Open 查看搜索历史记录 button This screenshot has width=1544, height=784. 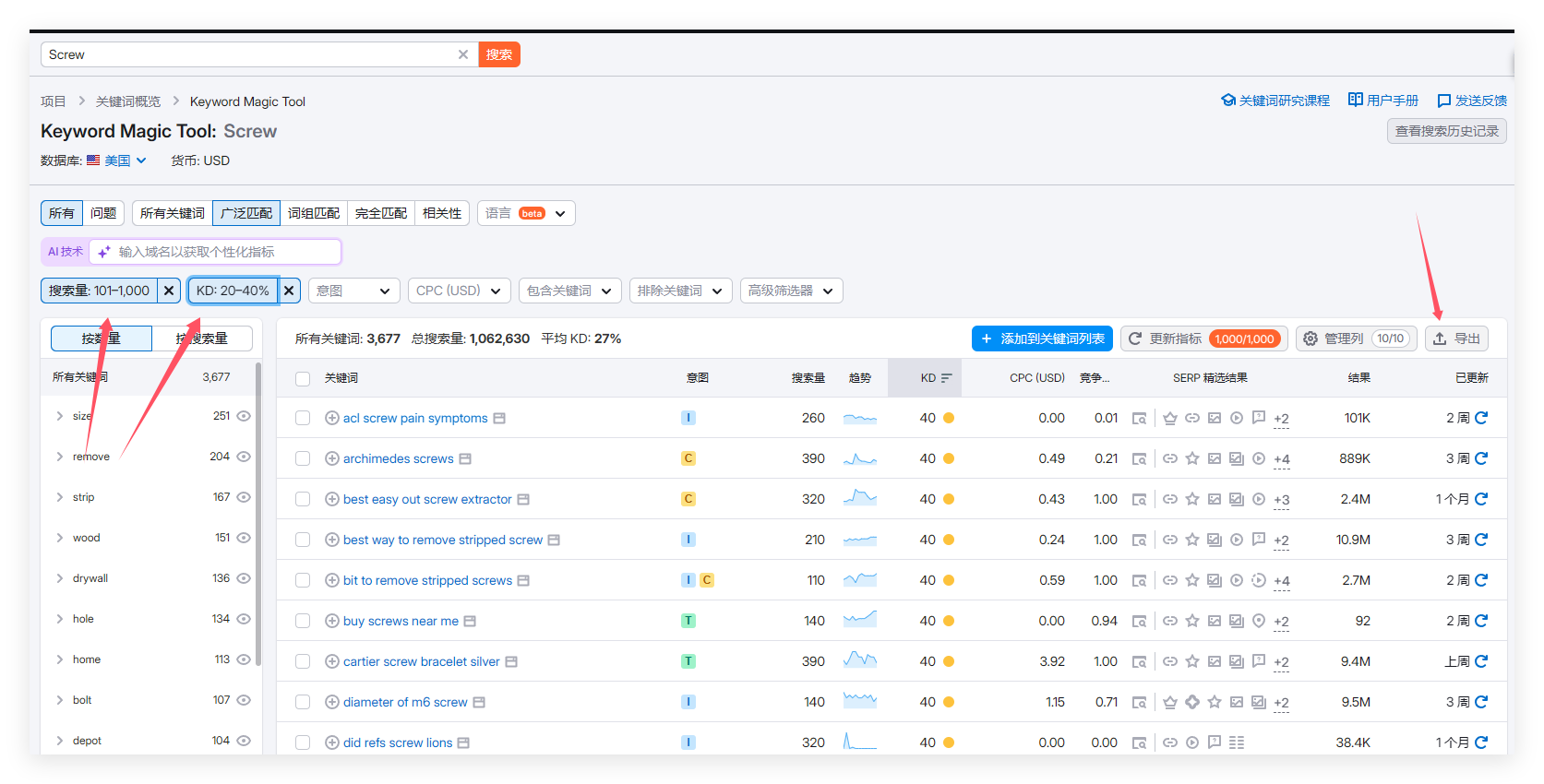pyautogui.click(x=1447, y=131)
